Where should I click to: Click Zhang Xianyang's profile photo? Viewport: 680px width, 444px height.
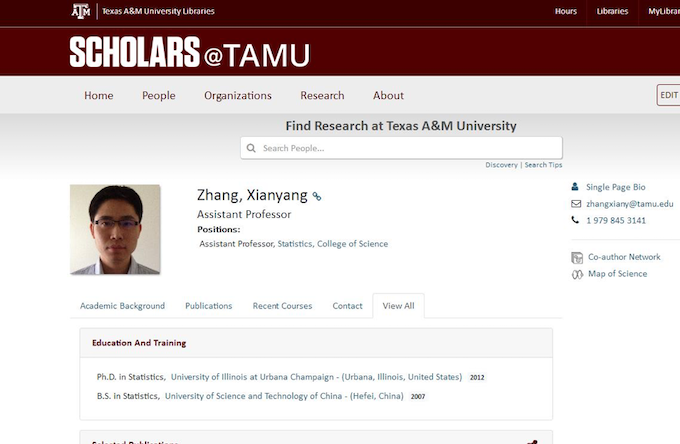[115, 229]
